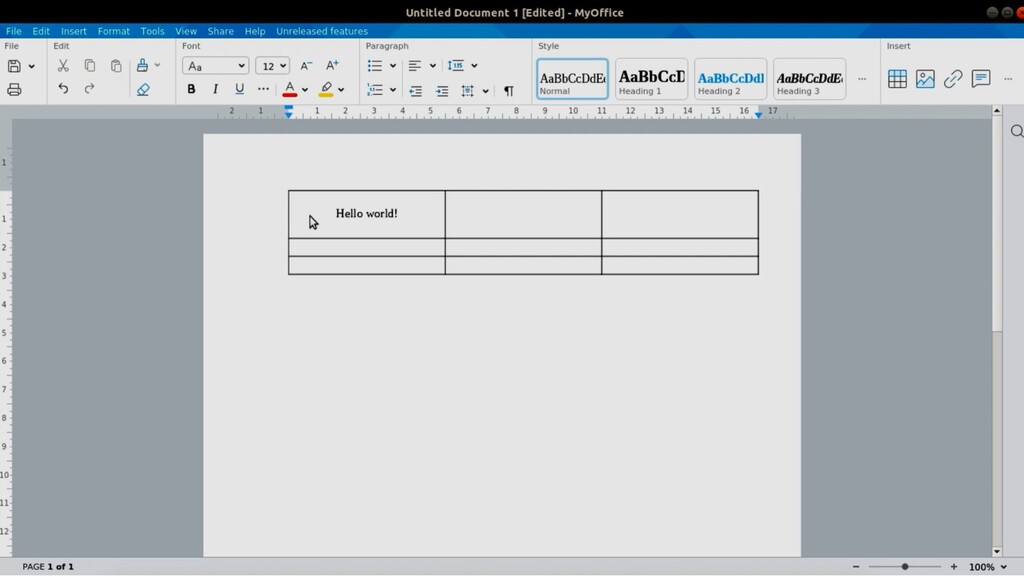The height and width of the screenshot is (576, 1024).
Task: Apply the red text color
Action: tap(289, 89)
